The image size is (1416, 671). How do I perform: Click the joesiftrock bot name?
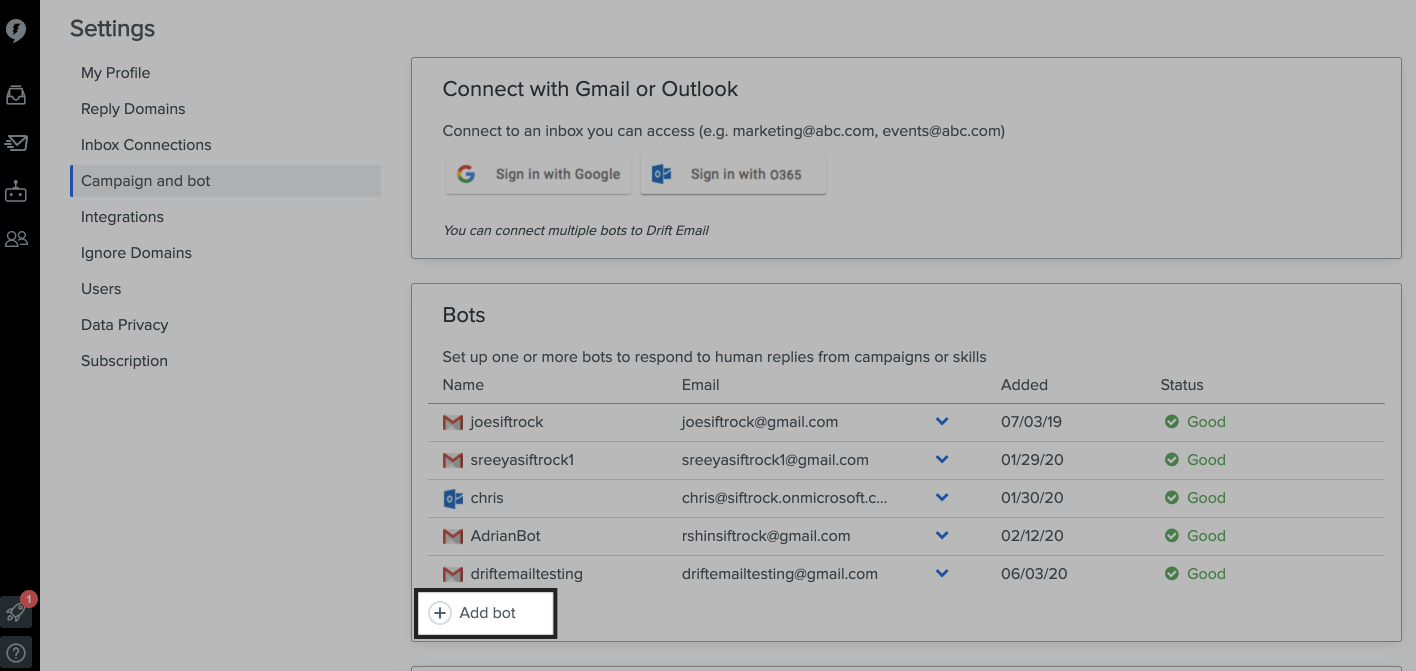[x=507, y=422]
